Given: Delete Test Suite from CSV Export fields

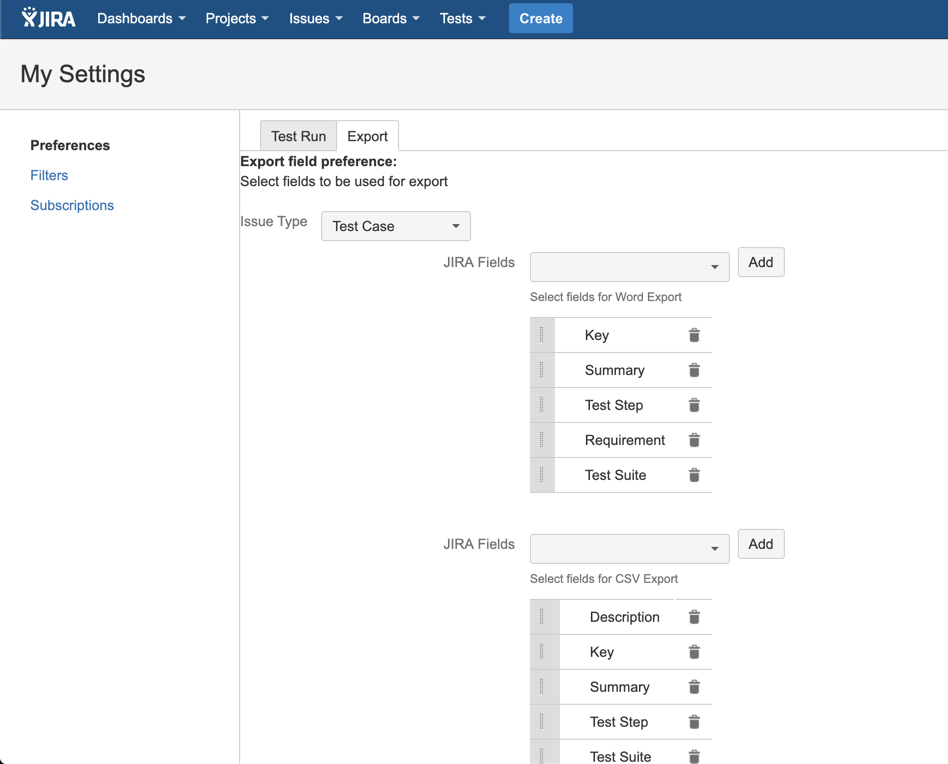Looking at the screenshot, I should [694, 757].
